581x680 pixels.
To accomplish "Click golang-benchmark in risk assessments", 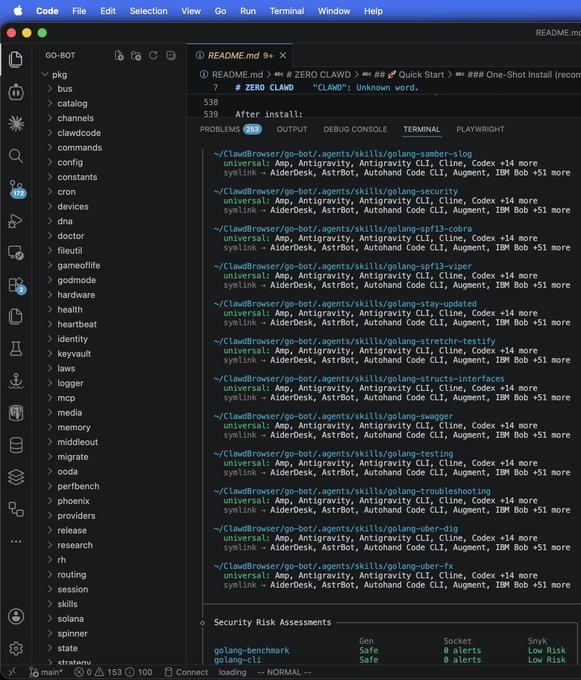I will (x=251, y=651).
